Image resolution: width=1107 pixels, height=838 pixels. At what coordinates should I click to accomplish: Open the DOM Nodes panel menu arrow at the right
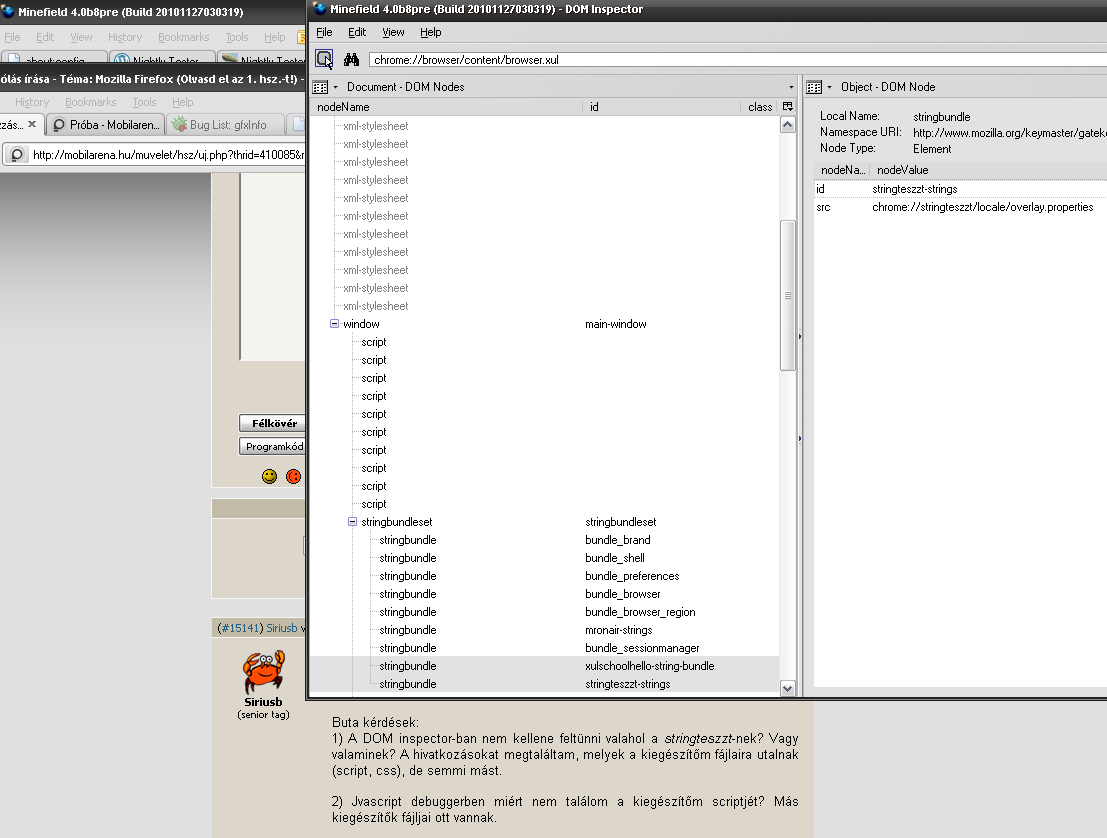[791, 87]
